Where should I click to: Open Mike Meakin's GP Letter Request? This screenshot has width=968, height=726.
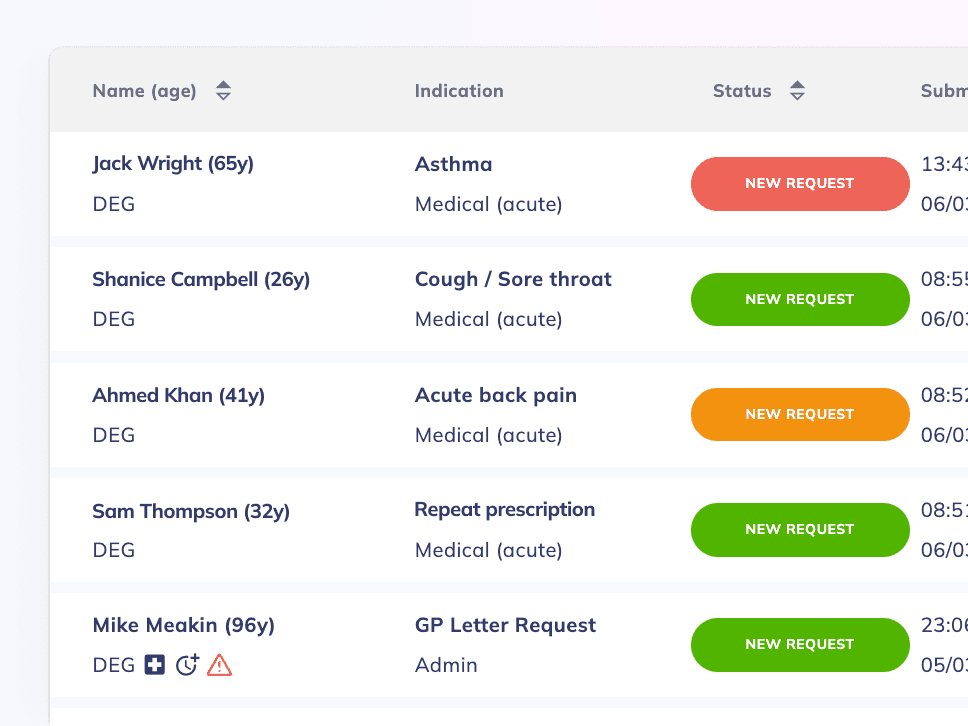(x=505, y=624)
